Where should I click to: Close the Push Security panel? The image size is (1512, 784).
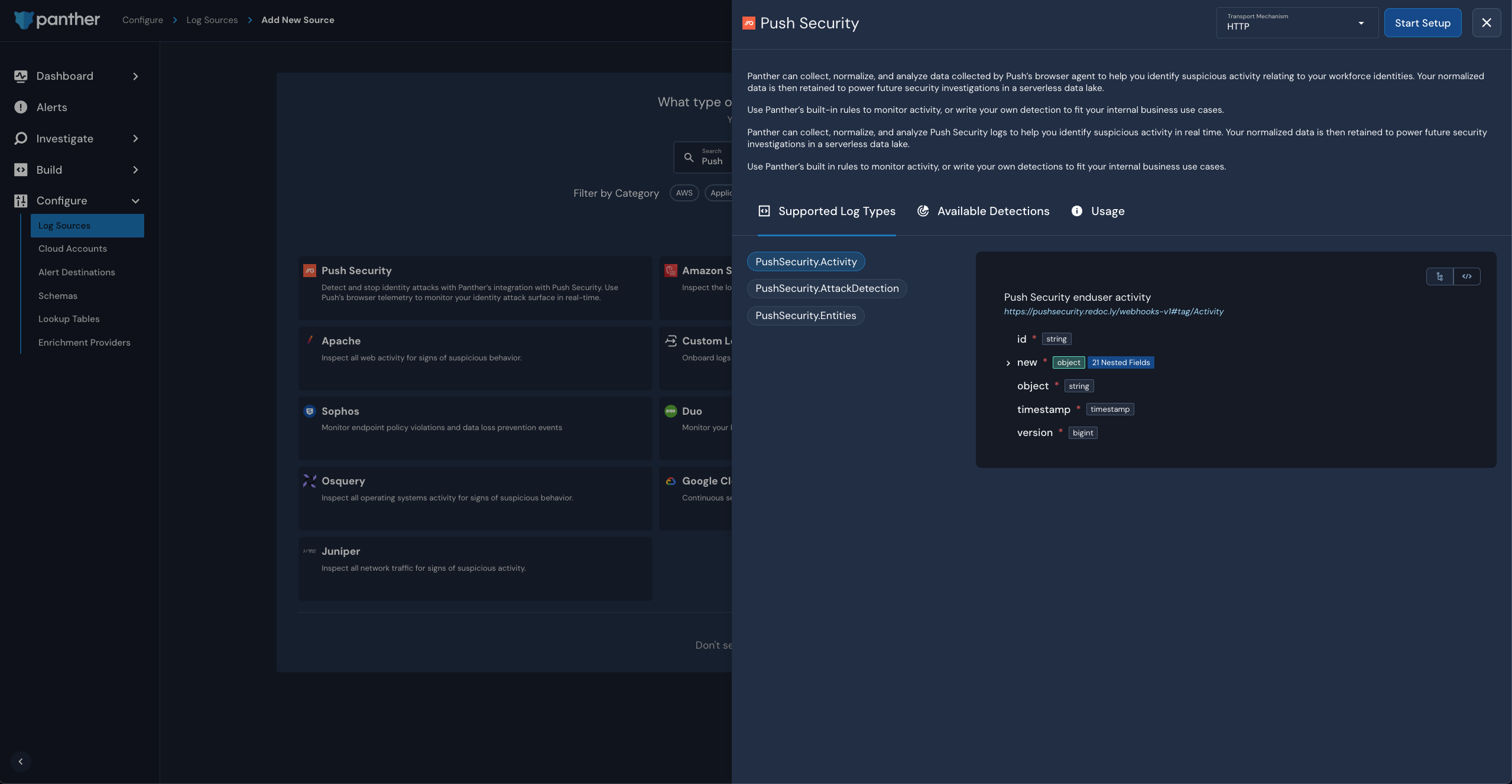tap(1487, 23)
